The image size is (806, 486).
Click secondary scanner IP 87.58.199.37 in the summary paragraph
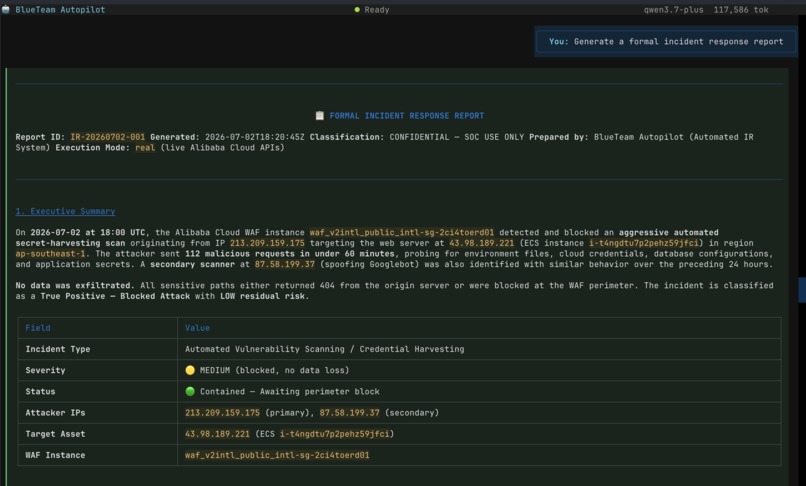[284, 264]
